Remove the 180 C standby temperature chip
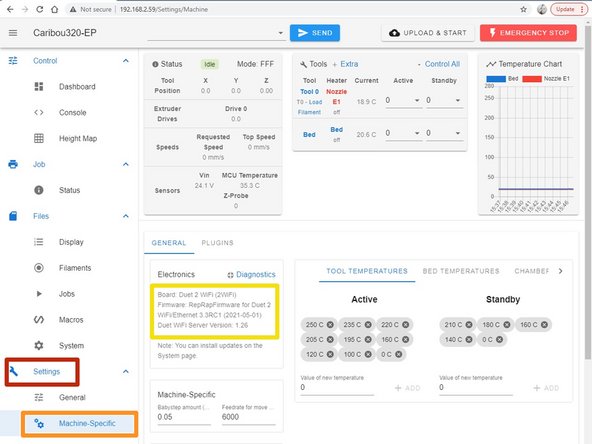Image resolution: width=592 pixels, height=444 pixels. click(507, 325)
